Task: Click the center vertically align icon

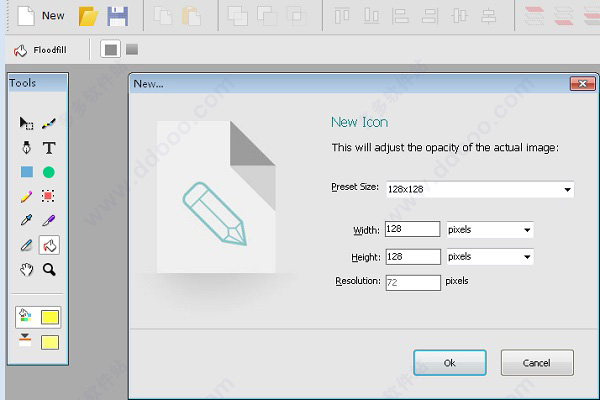Action: 459,16
